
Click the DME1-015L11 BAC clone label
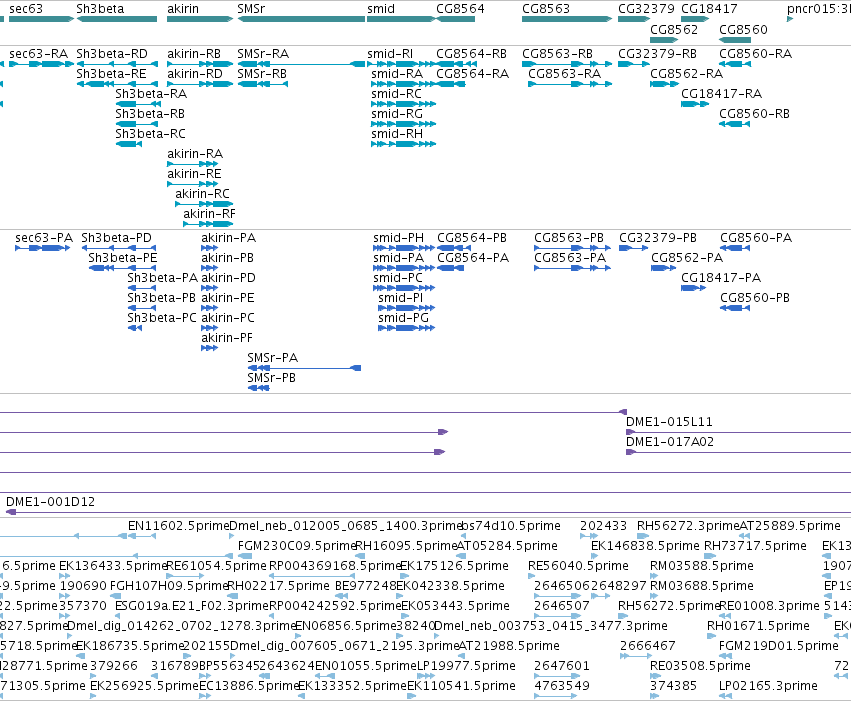click(669, 422)
